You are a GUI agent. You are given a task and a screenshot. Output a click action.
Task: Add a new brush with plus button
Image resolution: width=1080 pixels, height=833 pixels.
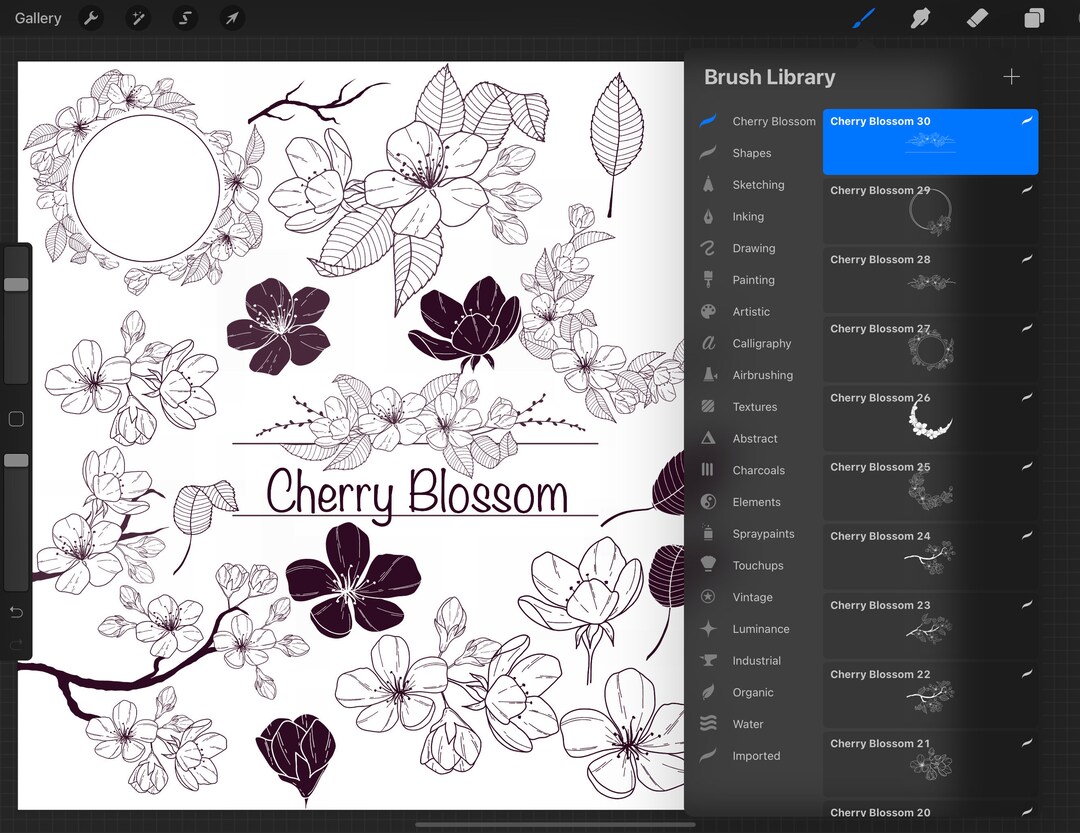click(1011, 76)
